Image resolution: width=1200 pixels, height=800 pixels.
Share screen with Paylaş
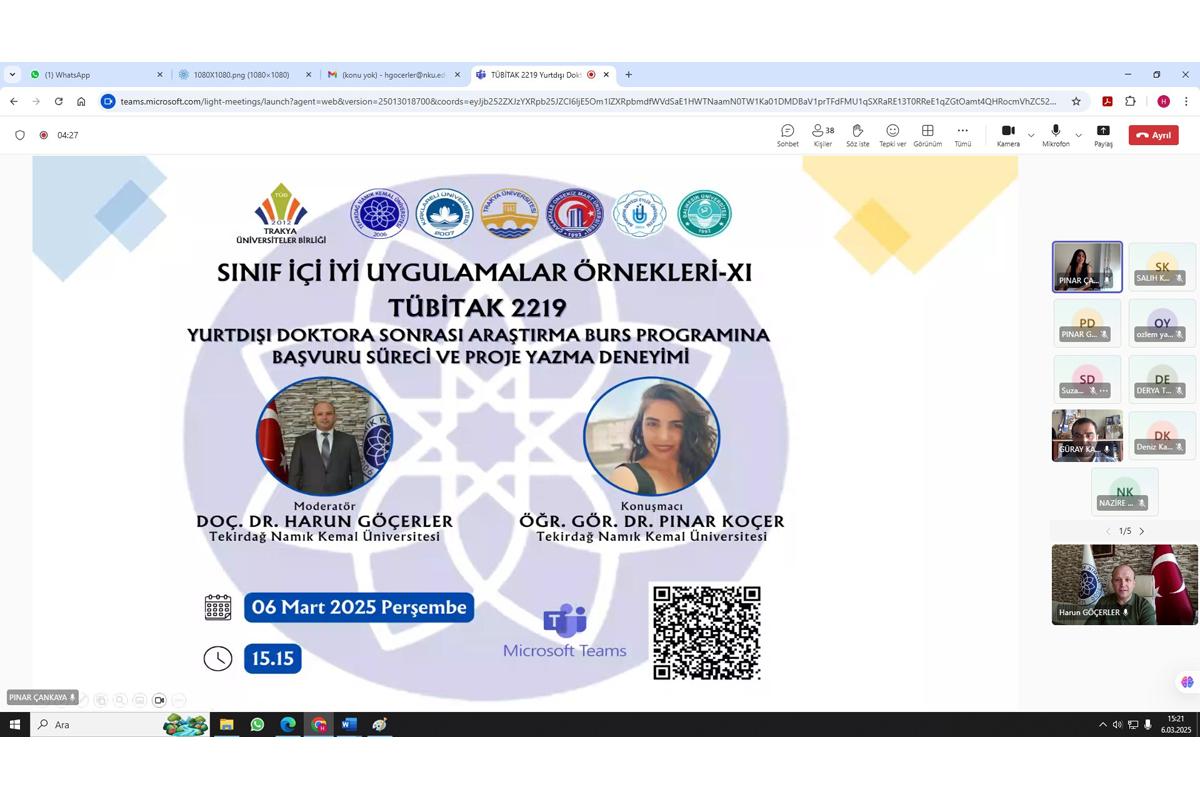tap(1103, 136)
